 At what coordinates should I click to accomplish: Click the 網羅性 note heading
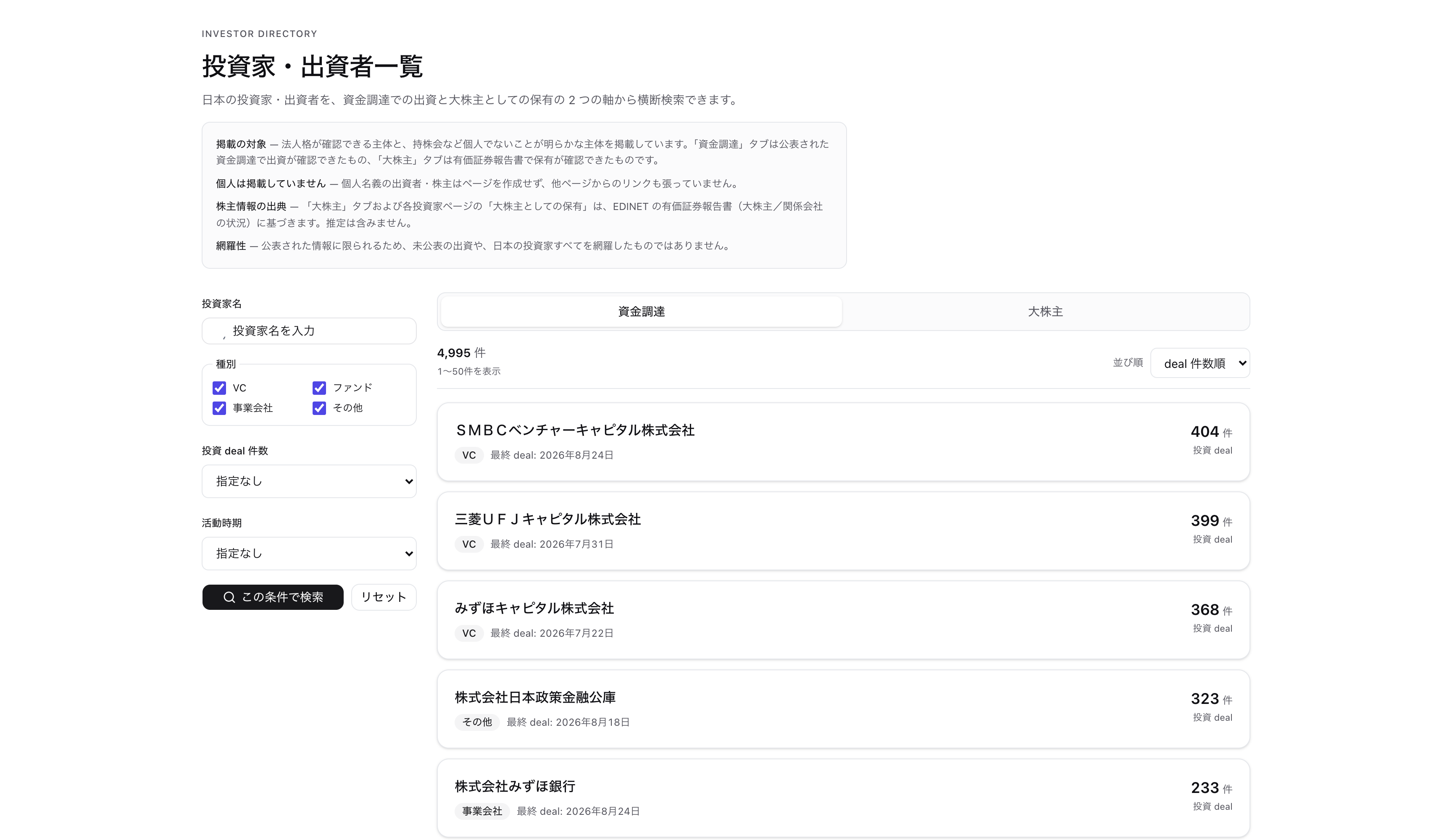(231, 245)
